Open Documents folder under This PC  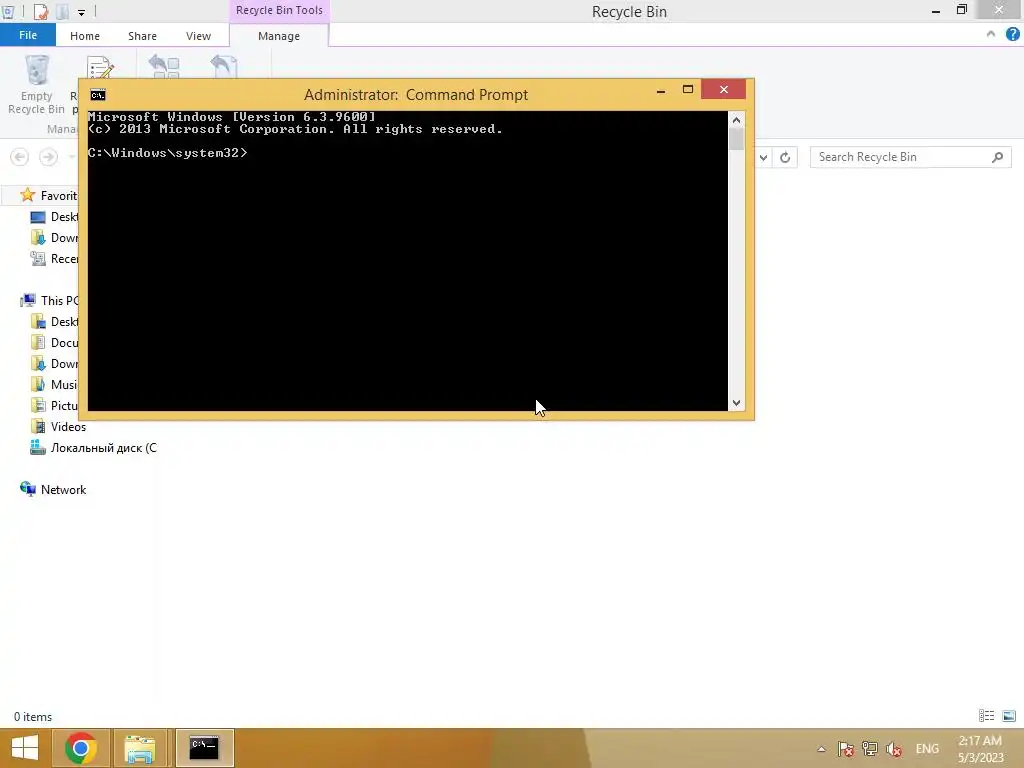point(64,342)
